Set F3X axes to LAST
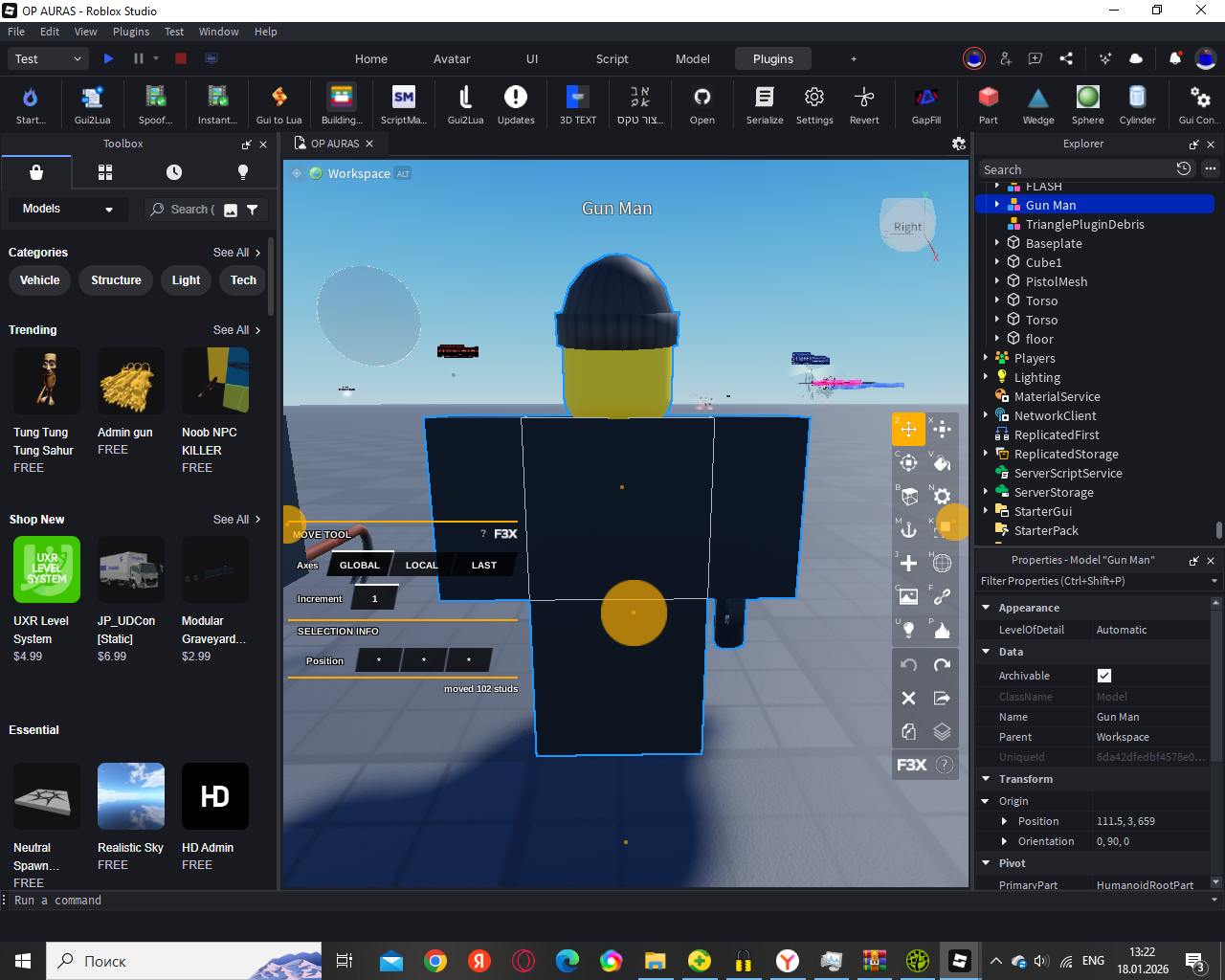This screenshot has width=1225, height=980. (483, 565)
